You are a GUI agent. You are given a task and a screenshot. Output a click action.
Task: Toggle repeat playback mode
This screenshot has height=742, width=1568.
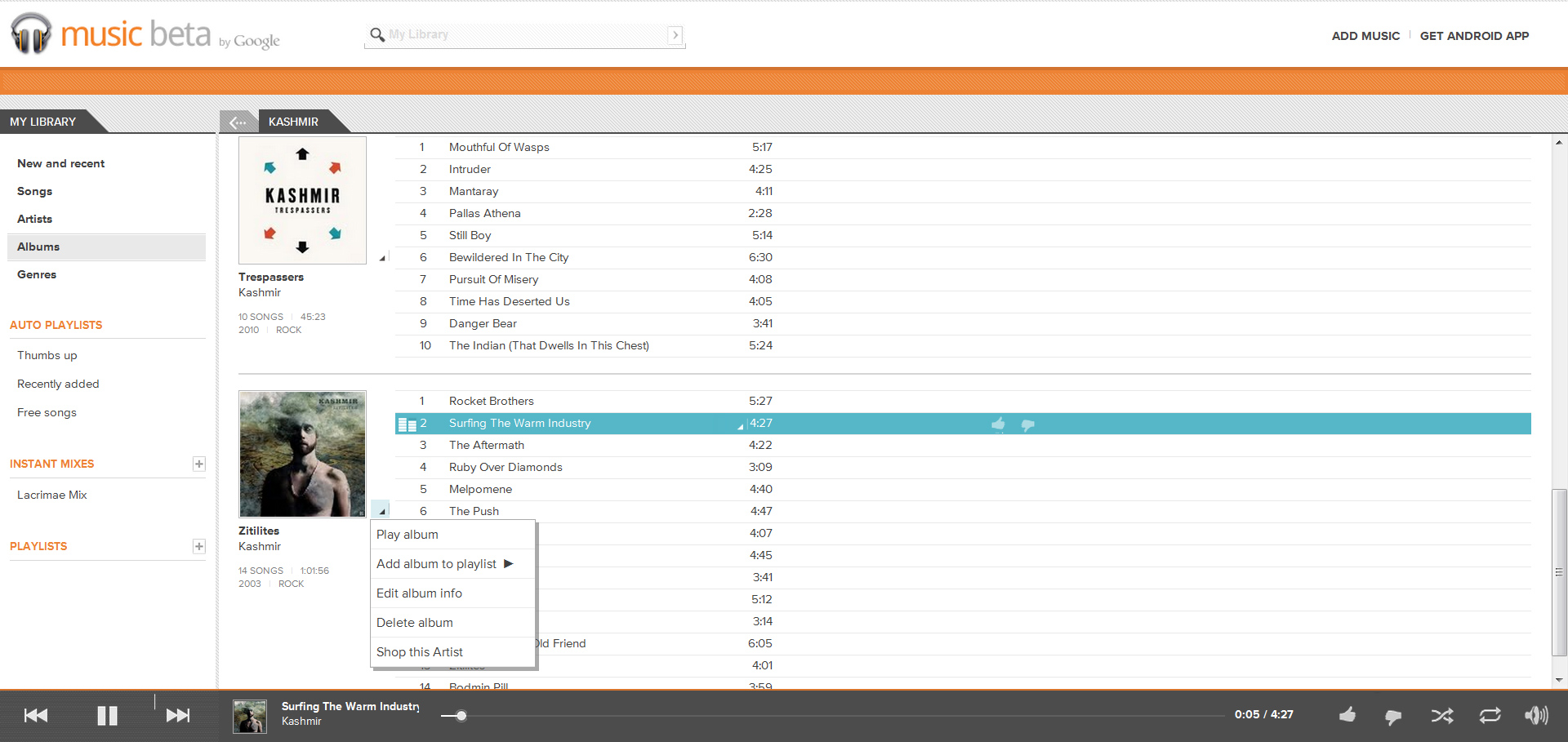pyautogui.click(x=1490, y=716)
